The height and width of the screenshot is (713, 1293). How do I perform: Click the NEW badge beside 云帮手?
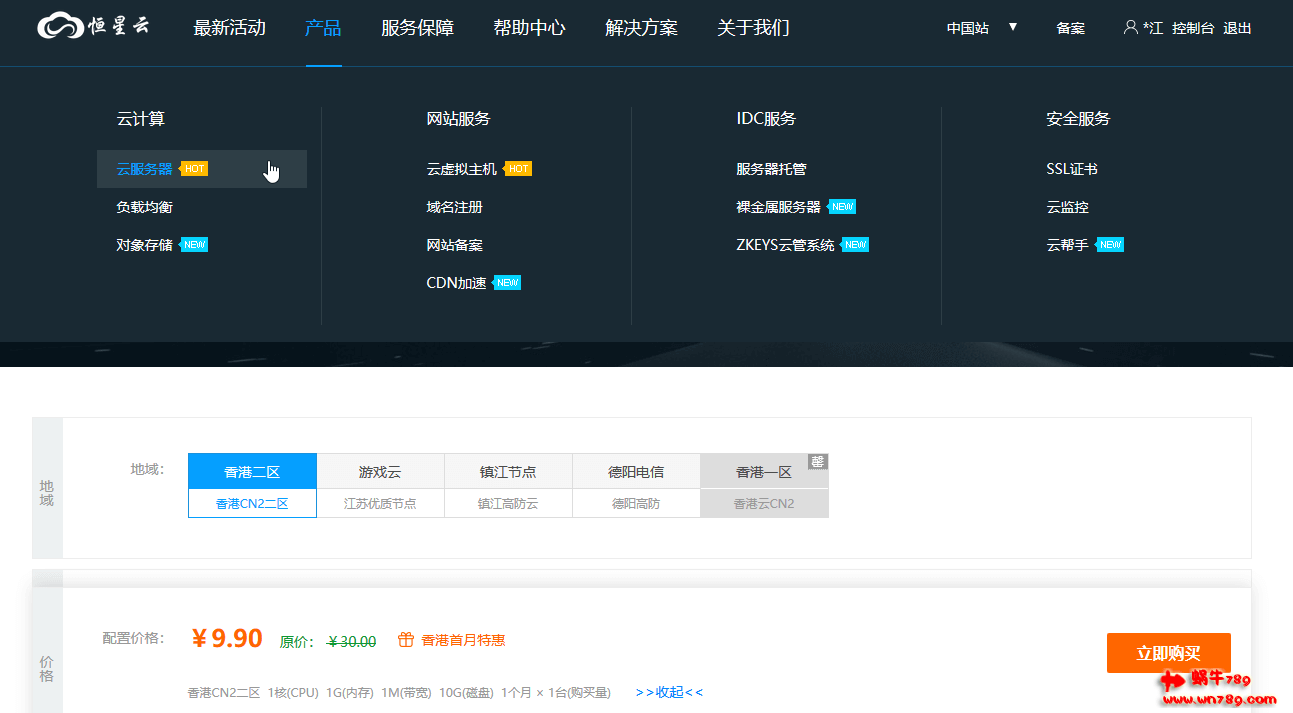[x=1110, y=245]
